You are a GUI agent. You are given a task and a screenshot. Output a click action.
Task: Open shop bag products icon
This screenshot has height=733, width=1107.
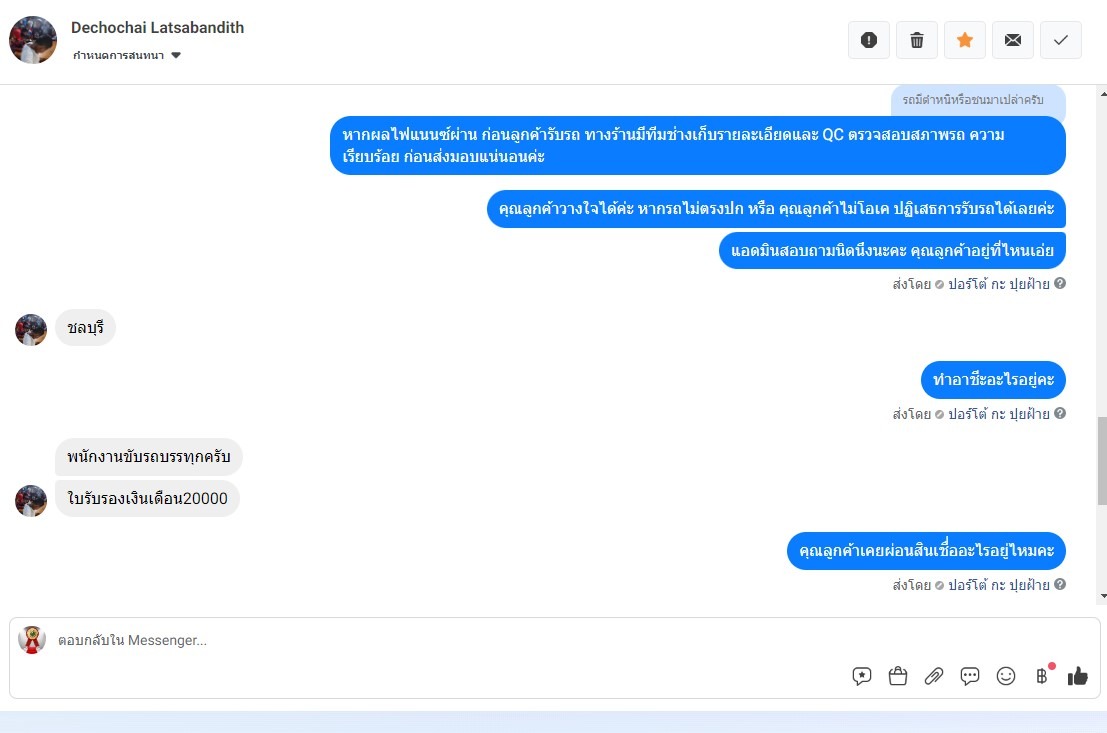coord(897,676)
